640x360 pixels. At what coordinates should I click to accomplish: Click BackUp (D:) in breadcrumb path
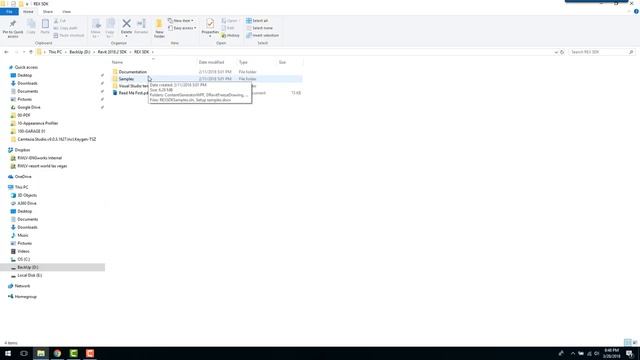pyautogui.click(x=80, y=52)
